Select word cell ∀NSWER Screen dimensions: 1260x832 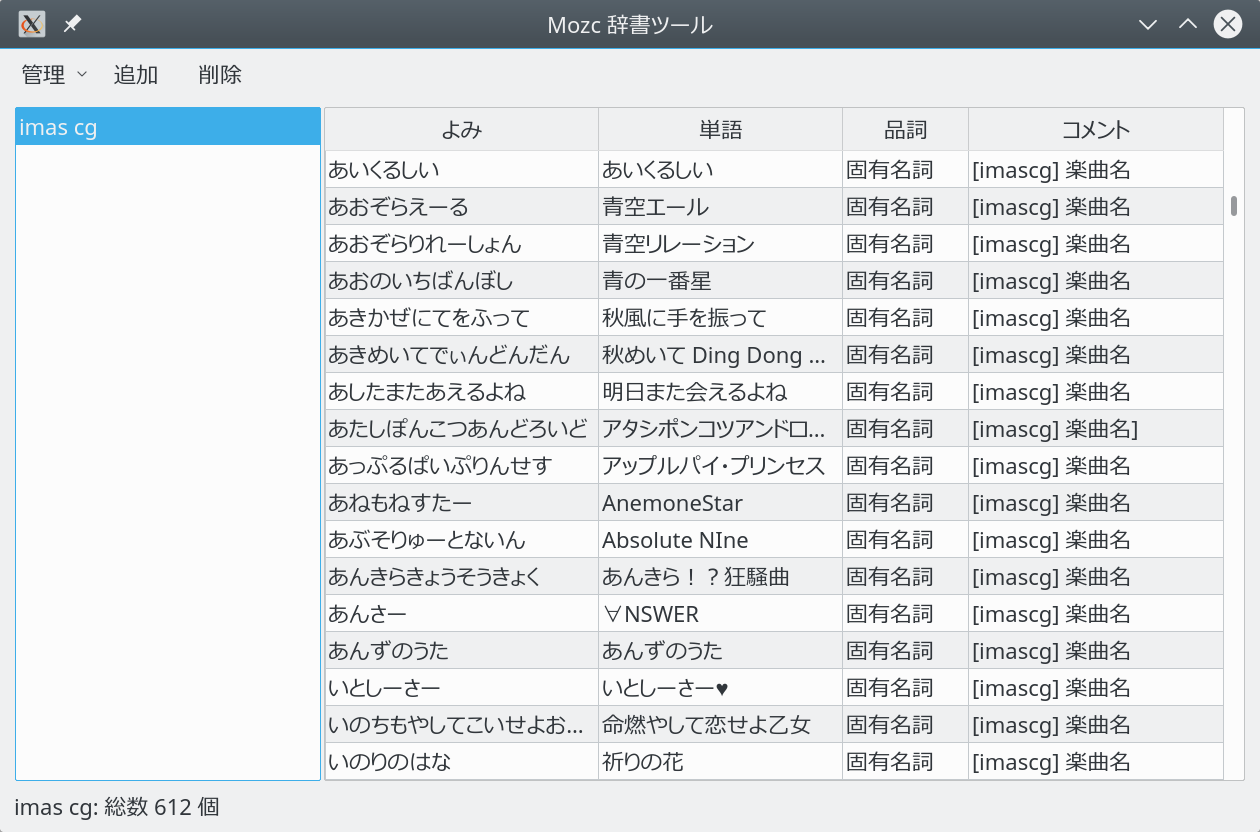tap(720, 614)
